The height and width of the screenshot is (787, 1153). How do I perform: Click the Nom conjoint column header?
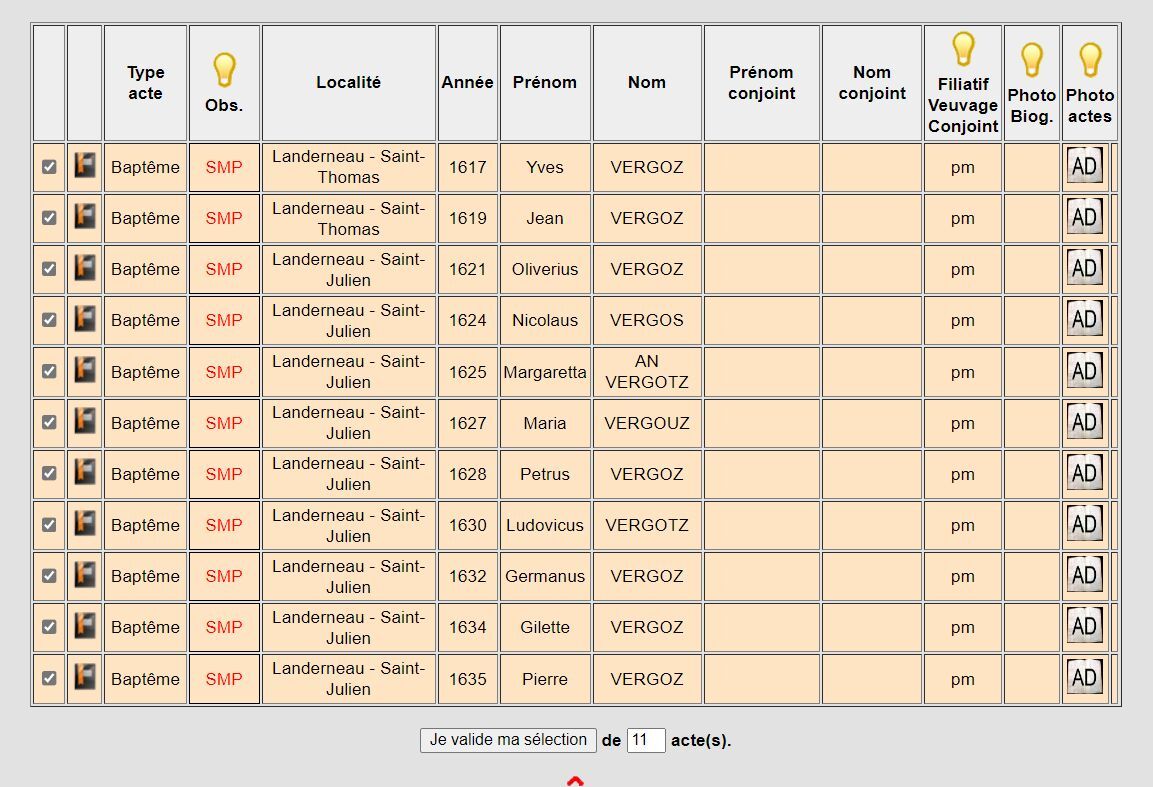[872, 82]
